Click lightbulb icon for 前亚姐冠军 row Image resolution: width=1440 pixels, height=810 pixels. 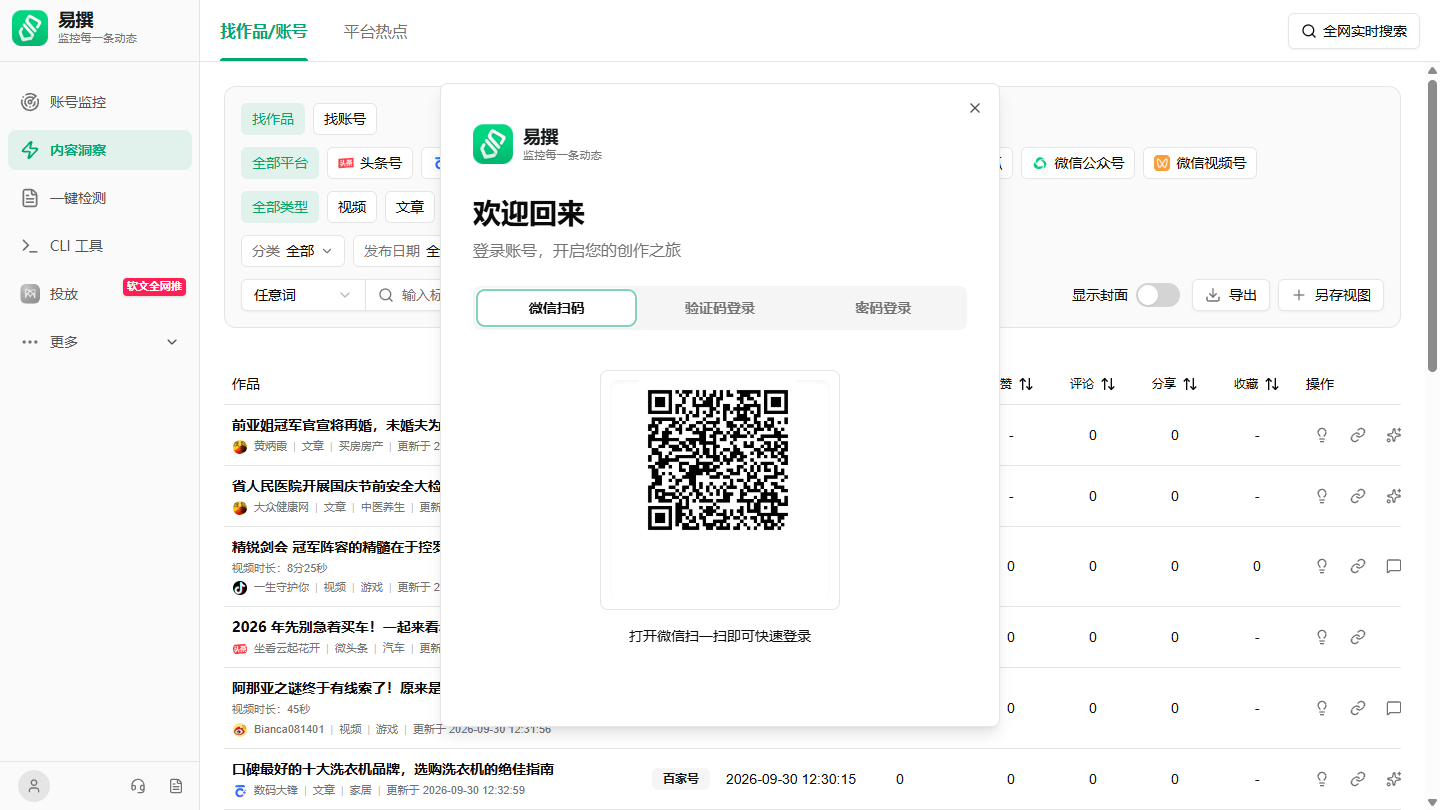[x=1321, y=435]
